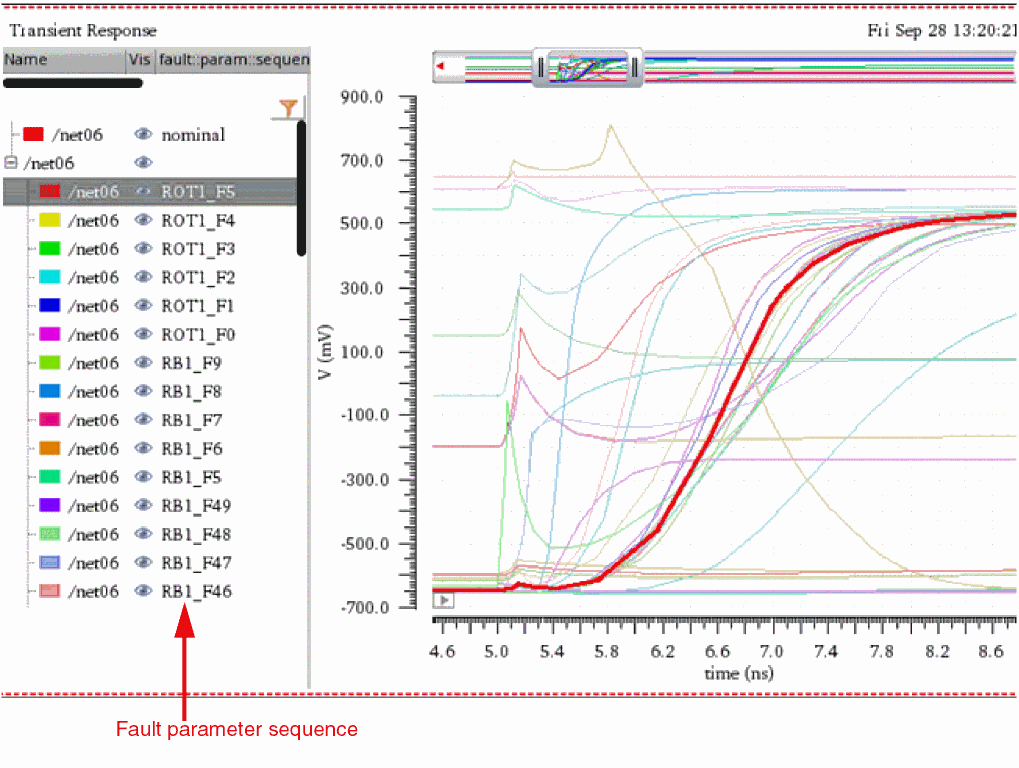Click the purple RB1_F49 color swatch
The width and height of the screenshot is (1019, 768).
50,506
